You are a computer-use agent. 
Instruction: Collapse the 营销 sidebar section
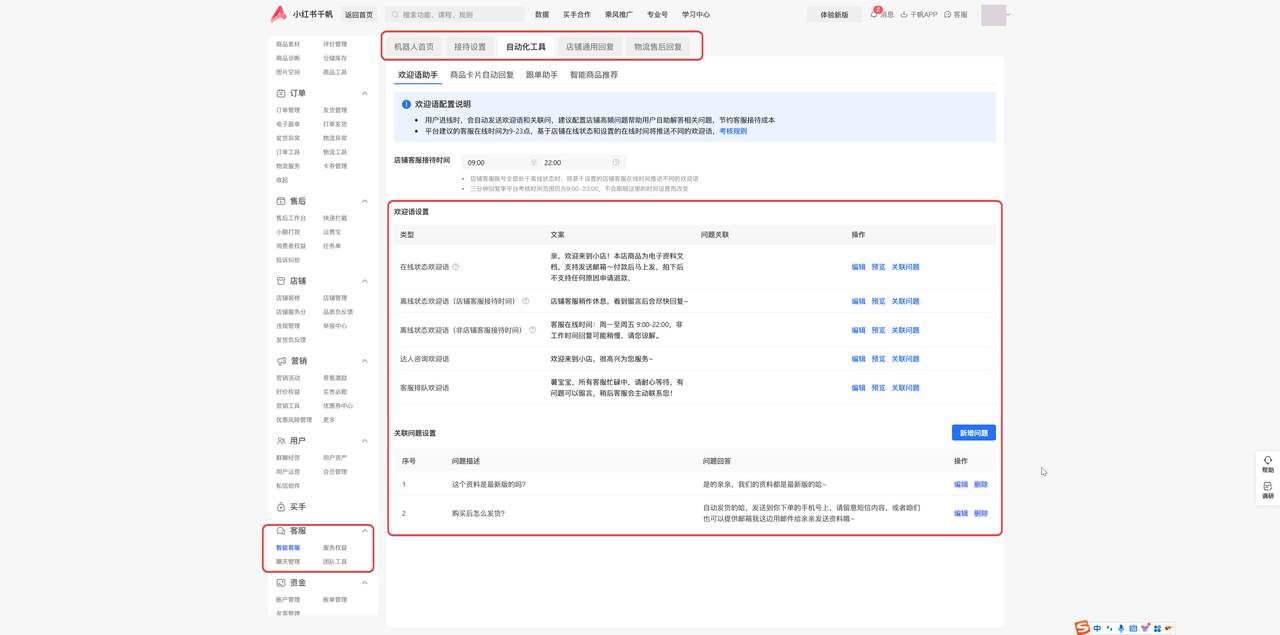pos(364,361)
